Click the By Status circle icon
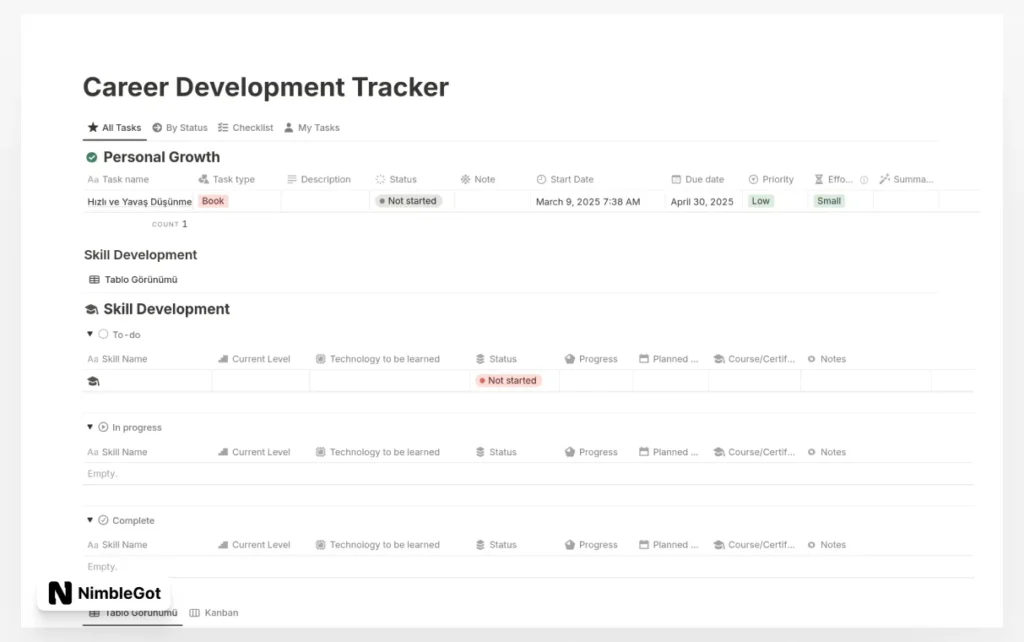The width and height of the screenshot is (1024, 642). click(x=157, y=127)
